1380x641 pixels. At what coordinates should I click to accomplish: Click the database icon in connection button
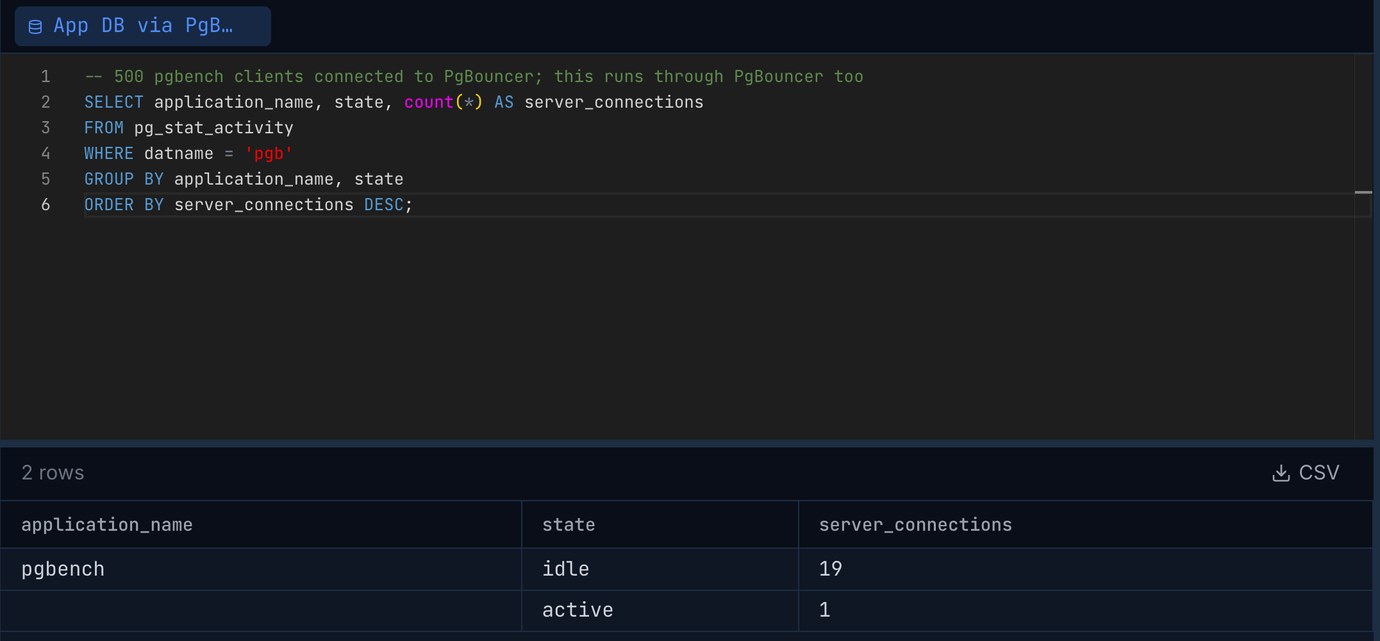[x=35, y=27]
